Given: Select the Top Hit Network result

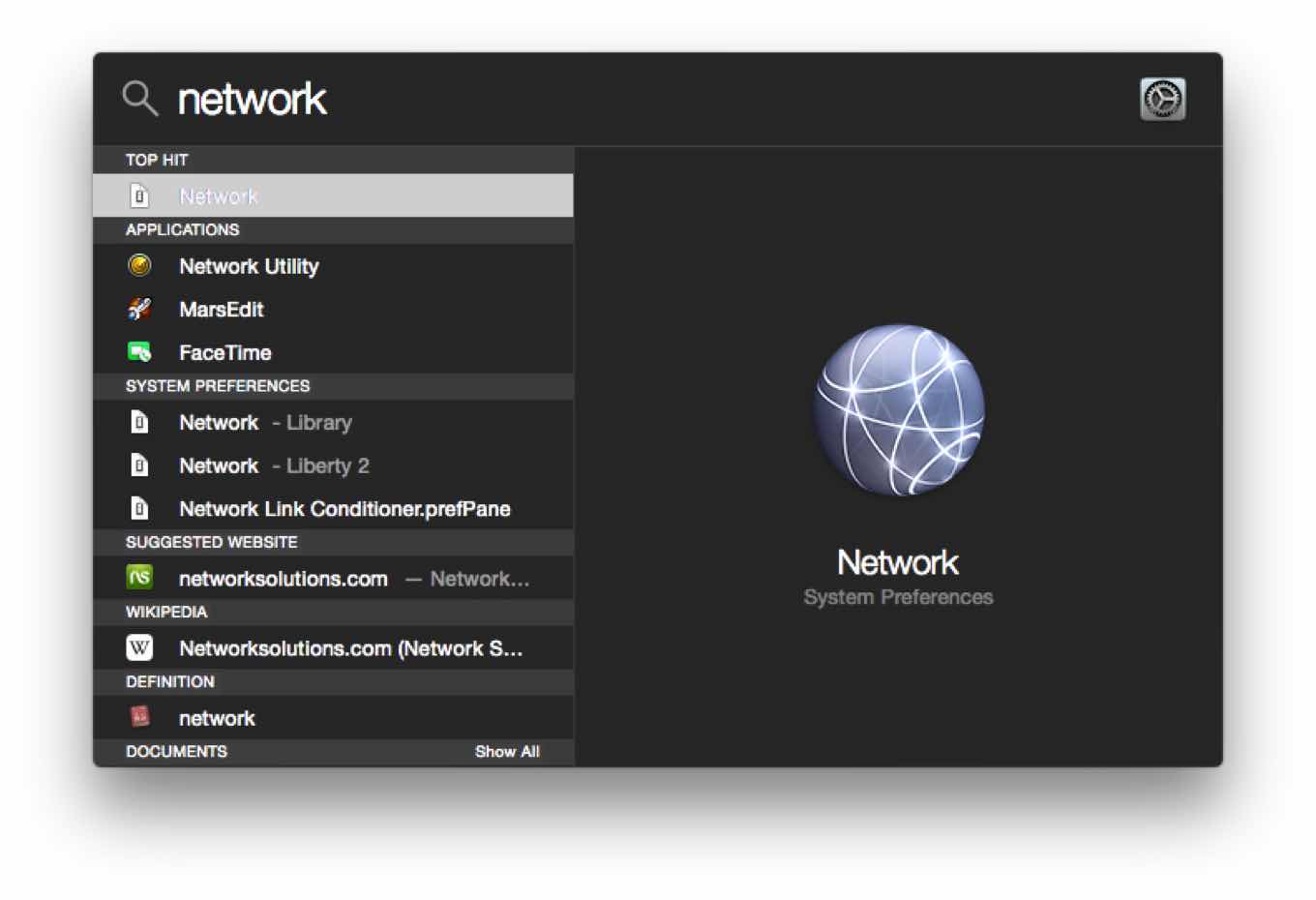Looking at the screenshot, I should pos(333,195).
